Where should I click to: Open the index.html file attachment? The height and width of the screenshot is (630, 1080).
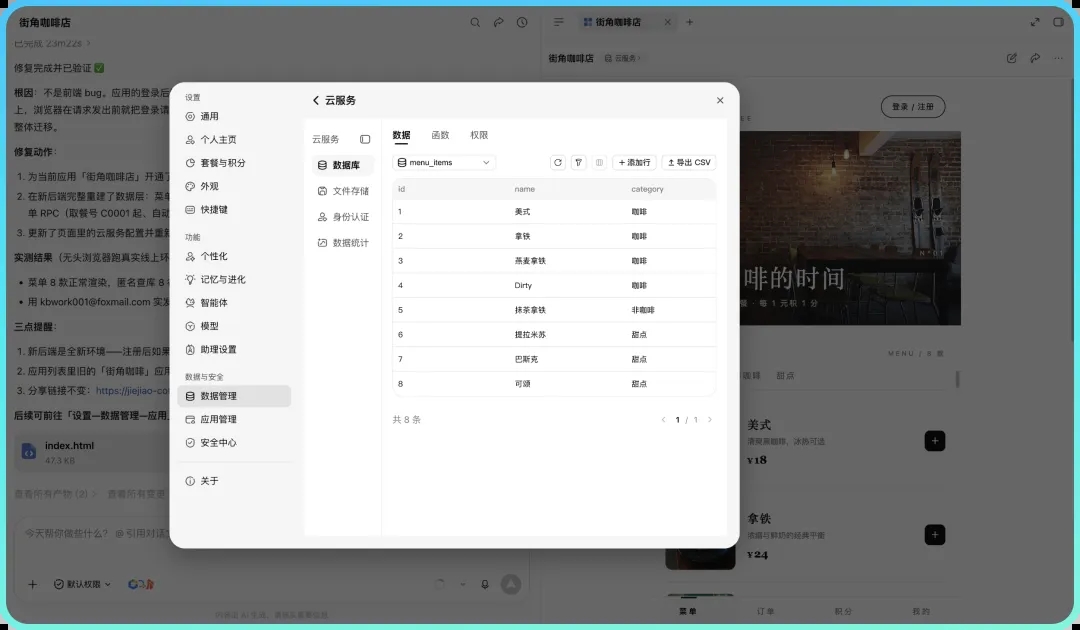coord(90,452)
